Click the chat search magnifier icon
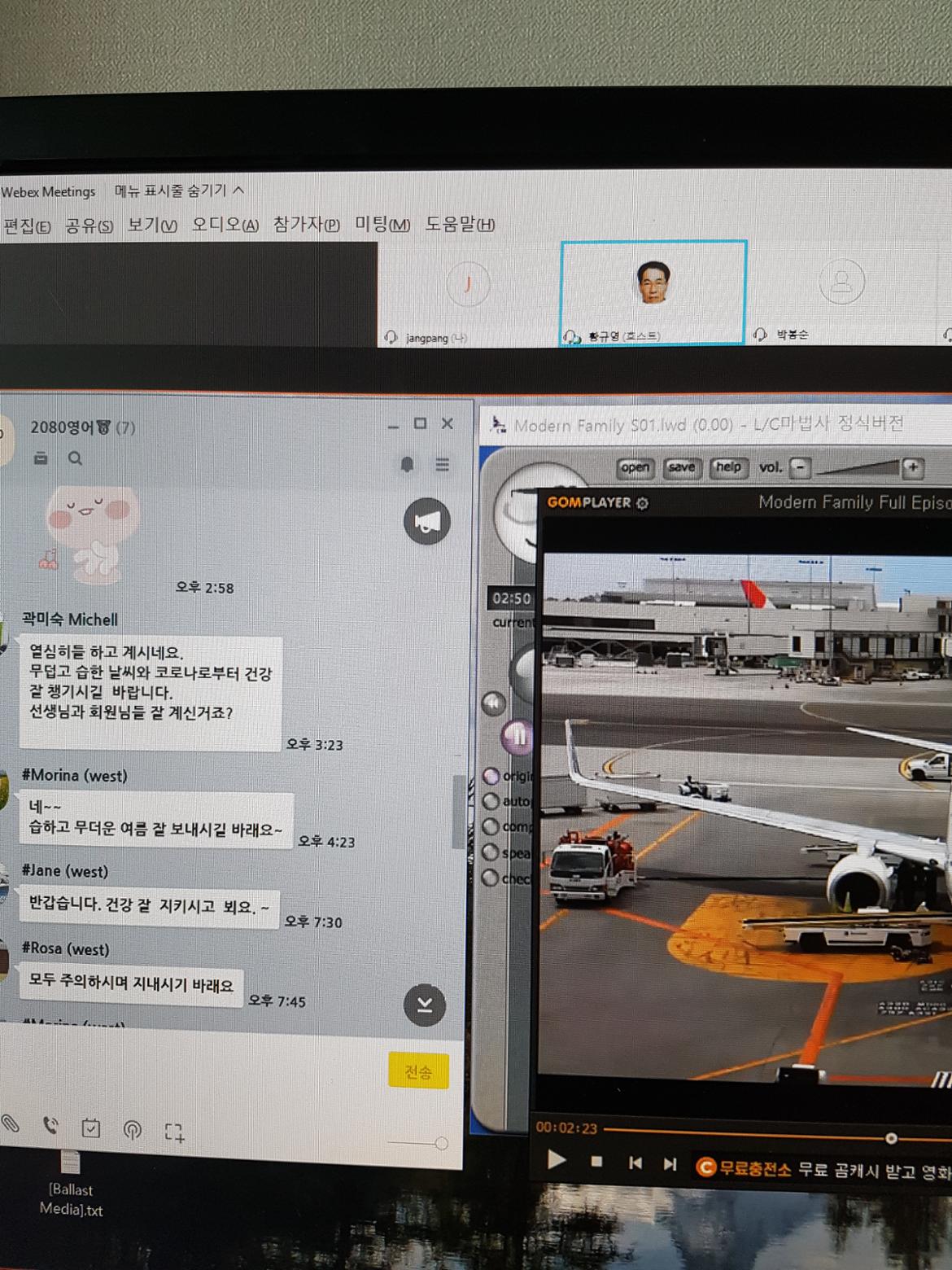 (x=75, y=459)
